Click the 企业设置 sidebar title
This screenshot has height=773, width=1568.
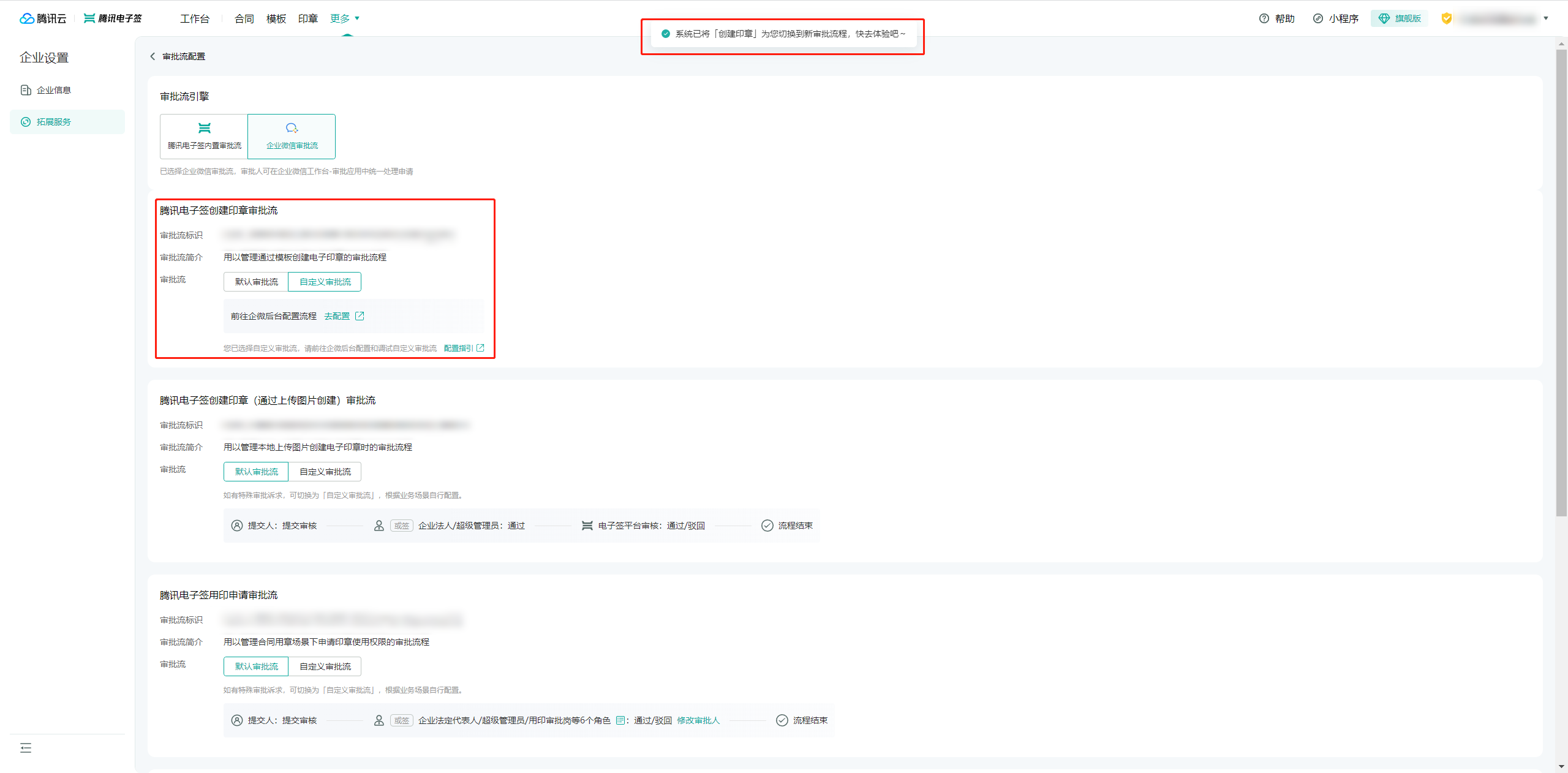44,58
